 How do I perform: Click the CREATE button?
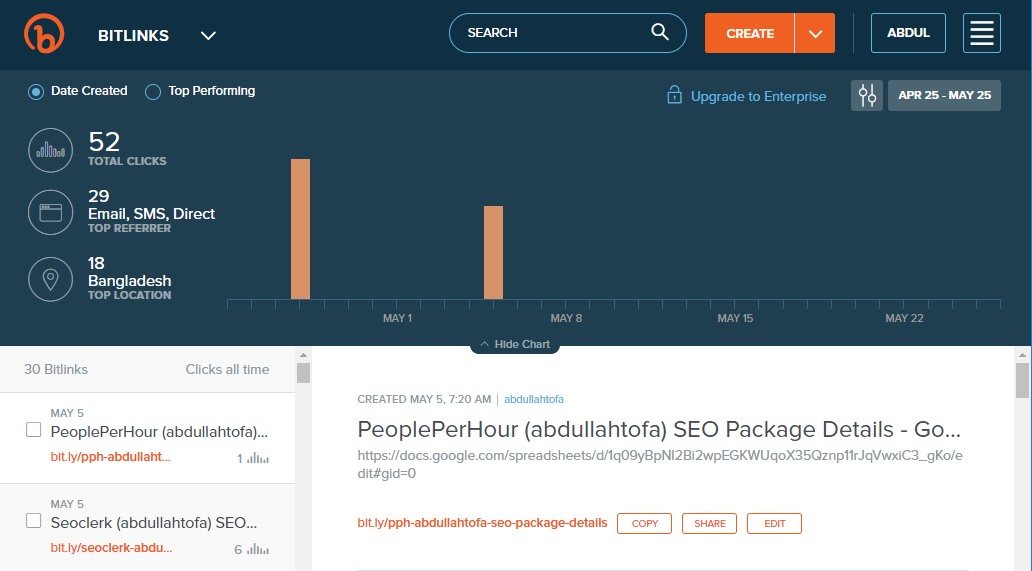[x=750, y=33]
